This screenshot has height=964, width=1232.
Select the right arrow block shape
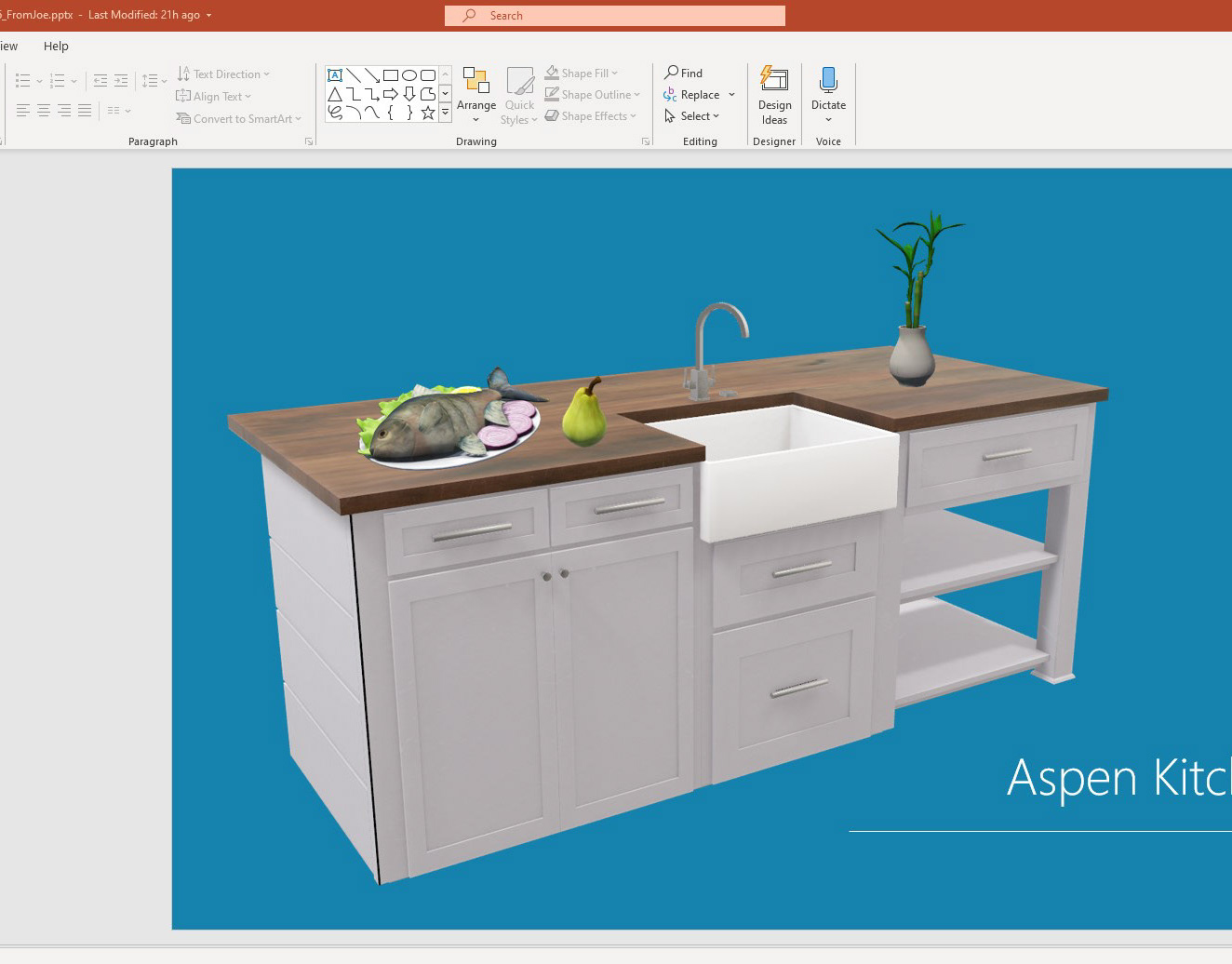pyautogui.click(x=391, y=94)
